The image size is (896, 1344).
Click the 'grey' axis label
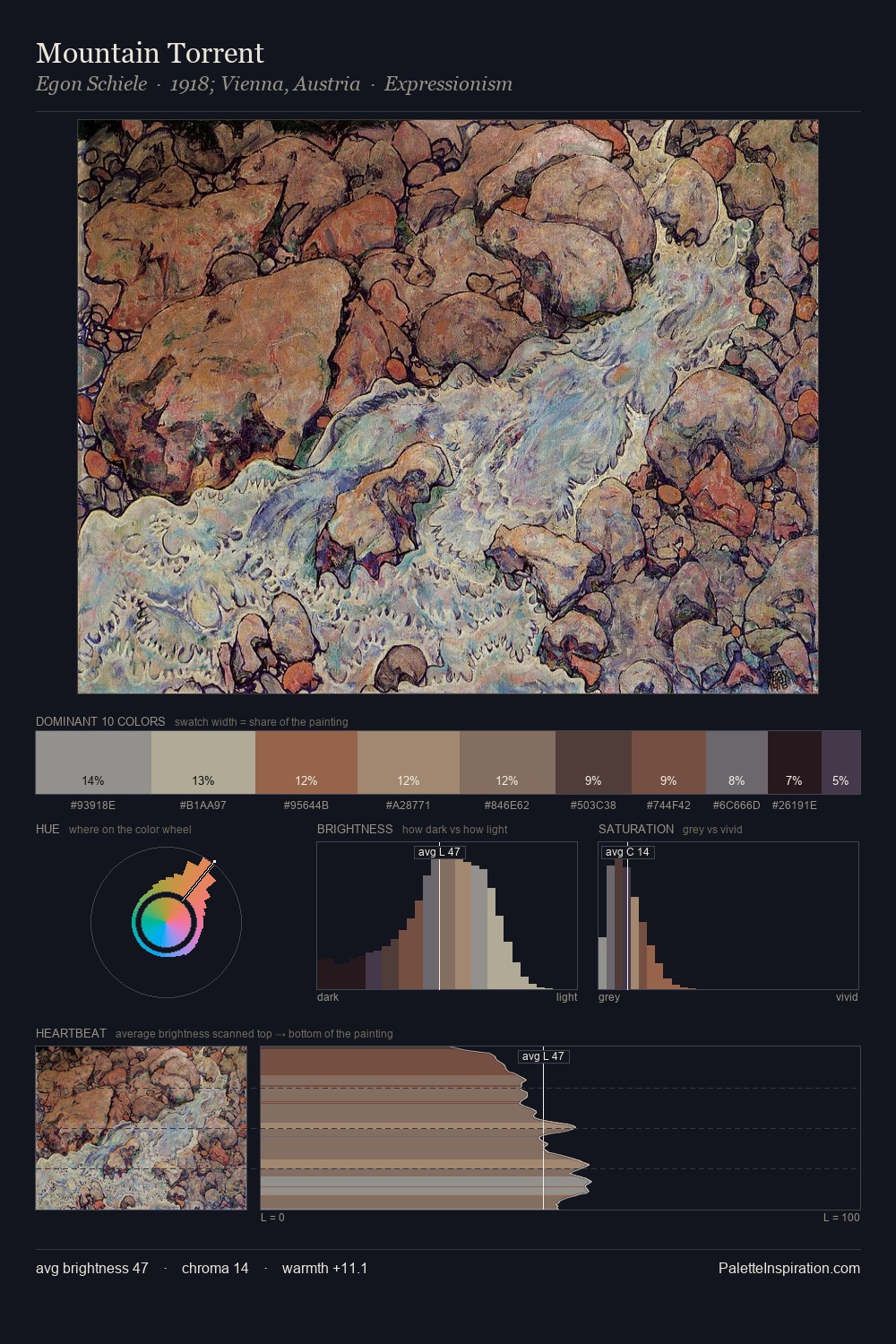point(609,997)
